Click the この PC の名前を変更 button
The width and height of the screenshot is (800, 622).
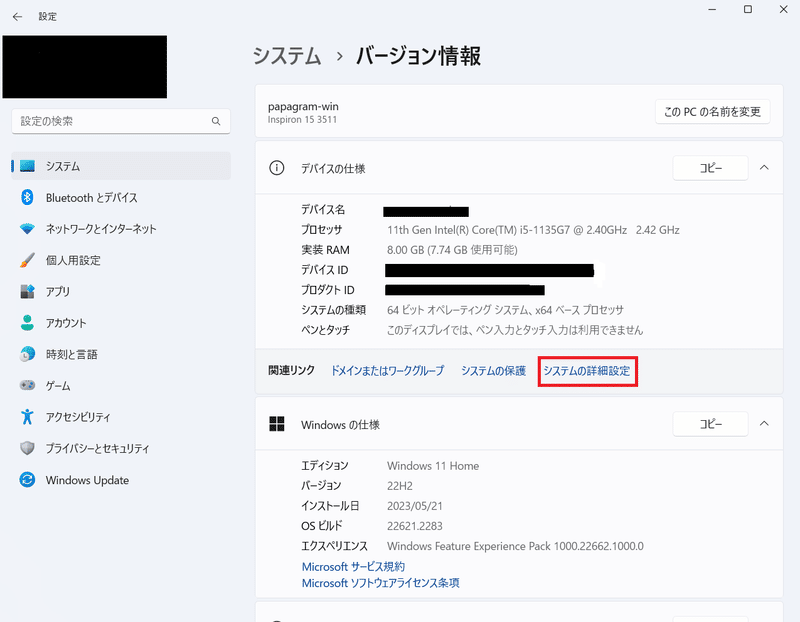(710, 111)
